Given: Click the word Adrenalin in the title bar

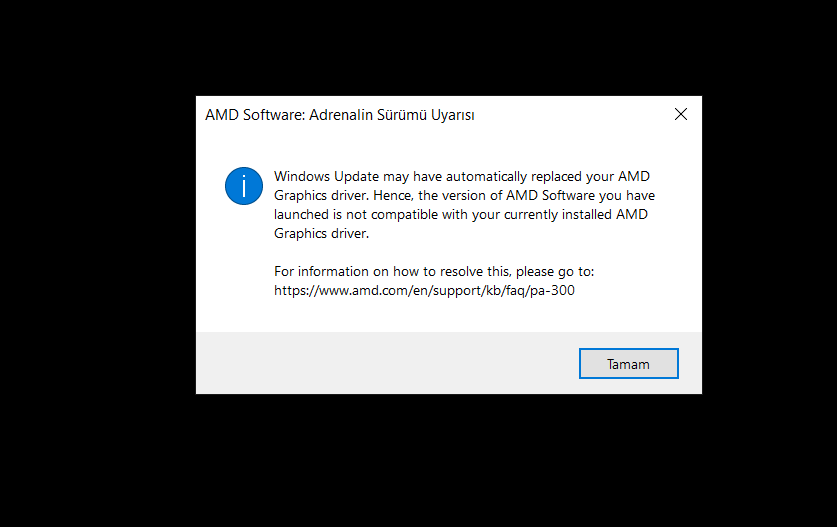Looking at the screenshot, I should [x=340, y=115].
